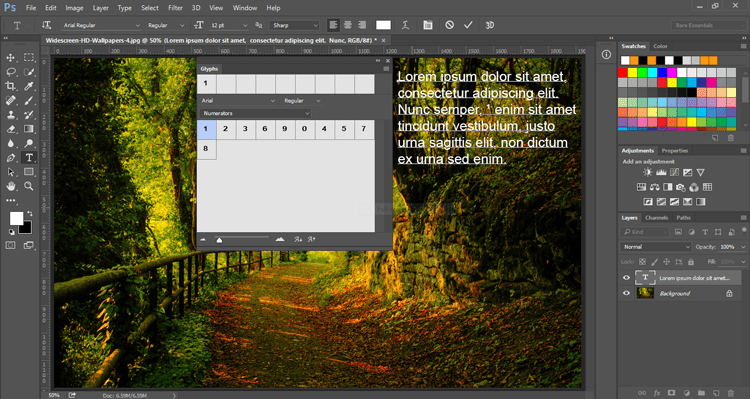
Task: Select the Crop tool
Action: tap(10, 87)
